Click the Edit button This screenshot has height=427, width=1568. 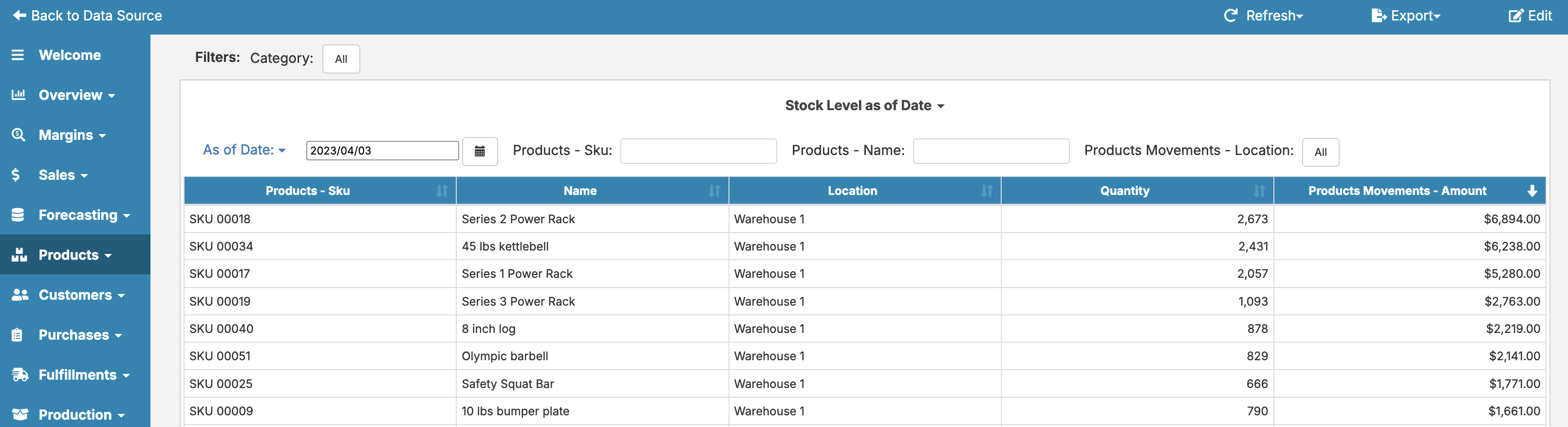(1530, 15)
